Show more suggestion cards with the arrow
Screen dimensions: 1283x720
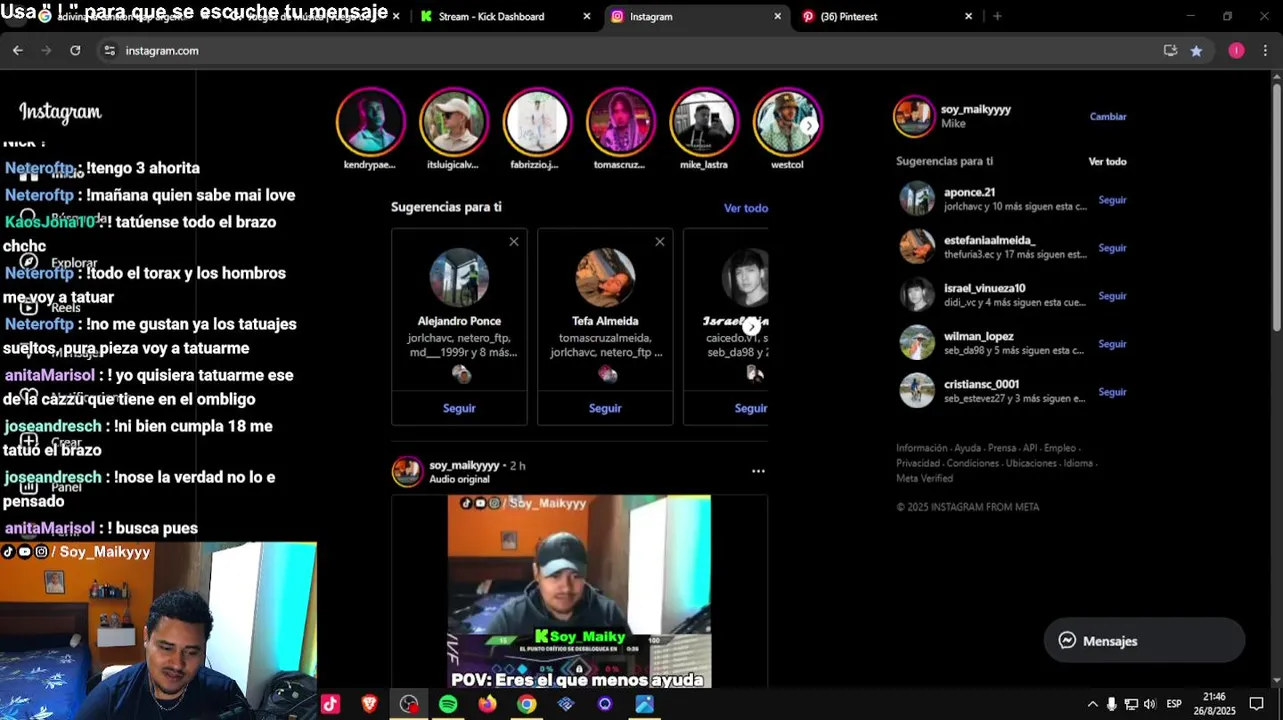(x=752, y=327)
